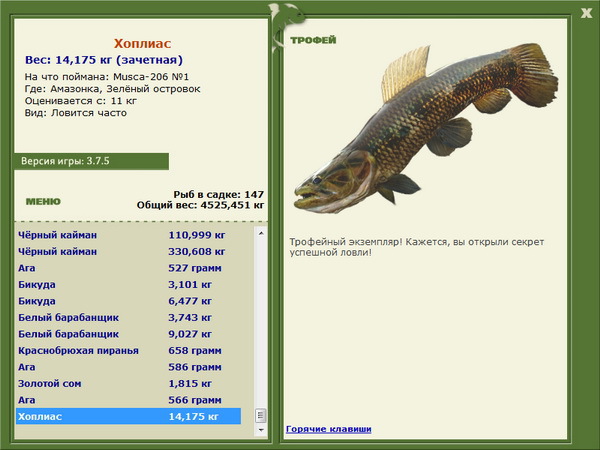
Task: Select the Белый барабанщик 9,027 кг entry
Action: point(129,334)
